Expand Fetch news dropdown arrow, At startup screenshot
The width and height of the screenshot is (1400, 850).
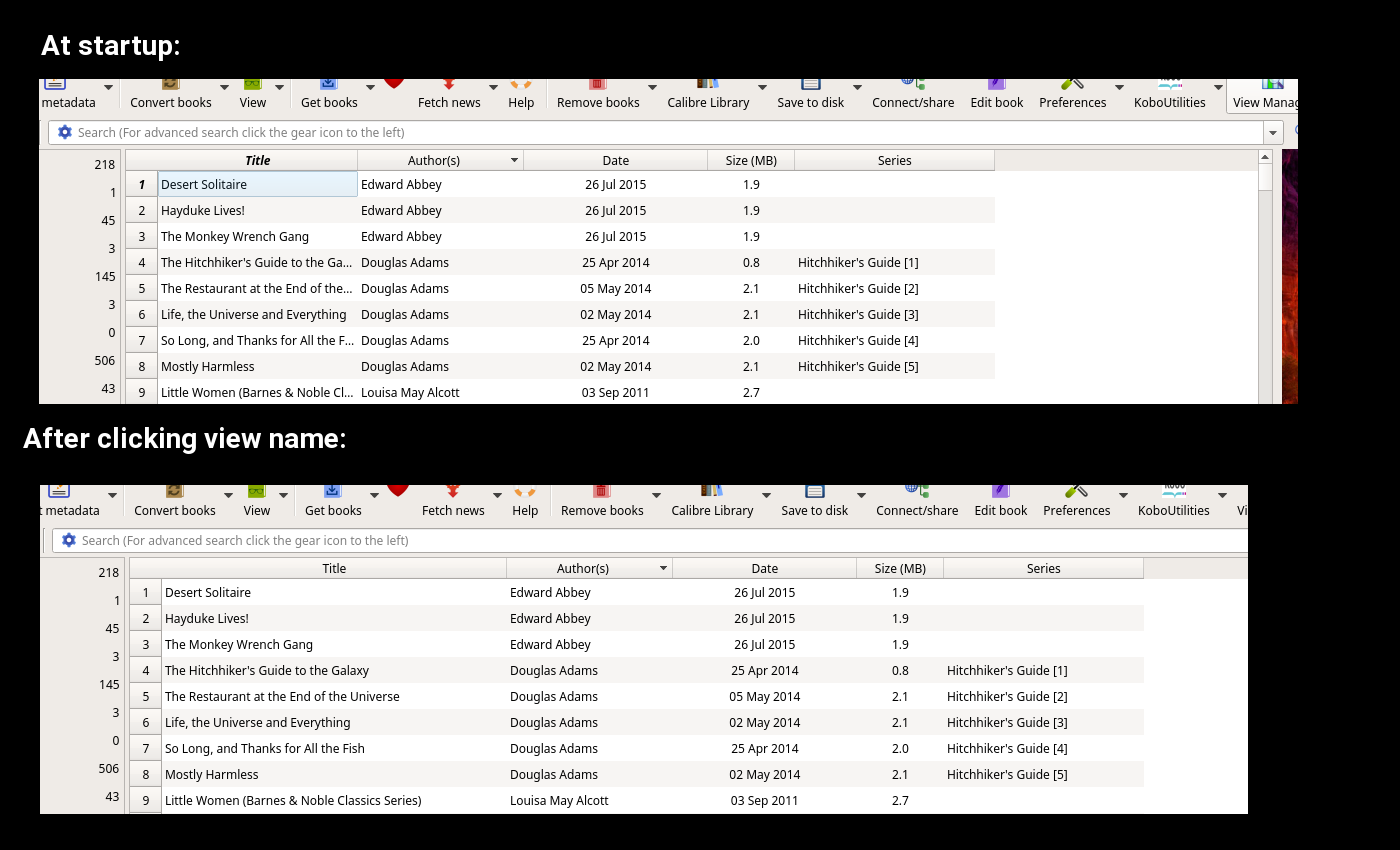coord(493,88)
